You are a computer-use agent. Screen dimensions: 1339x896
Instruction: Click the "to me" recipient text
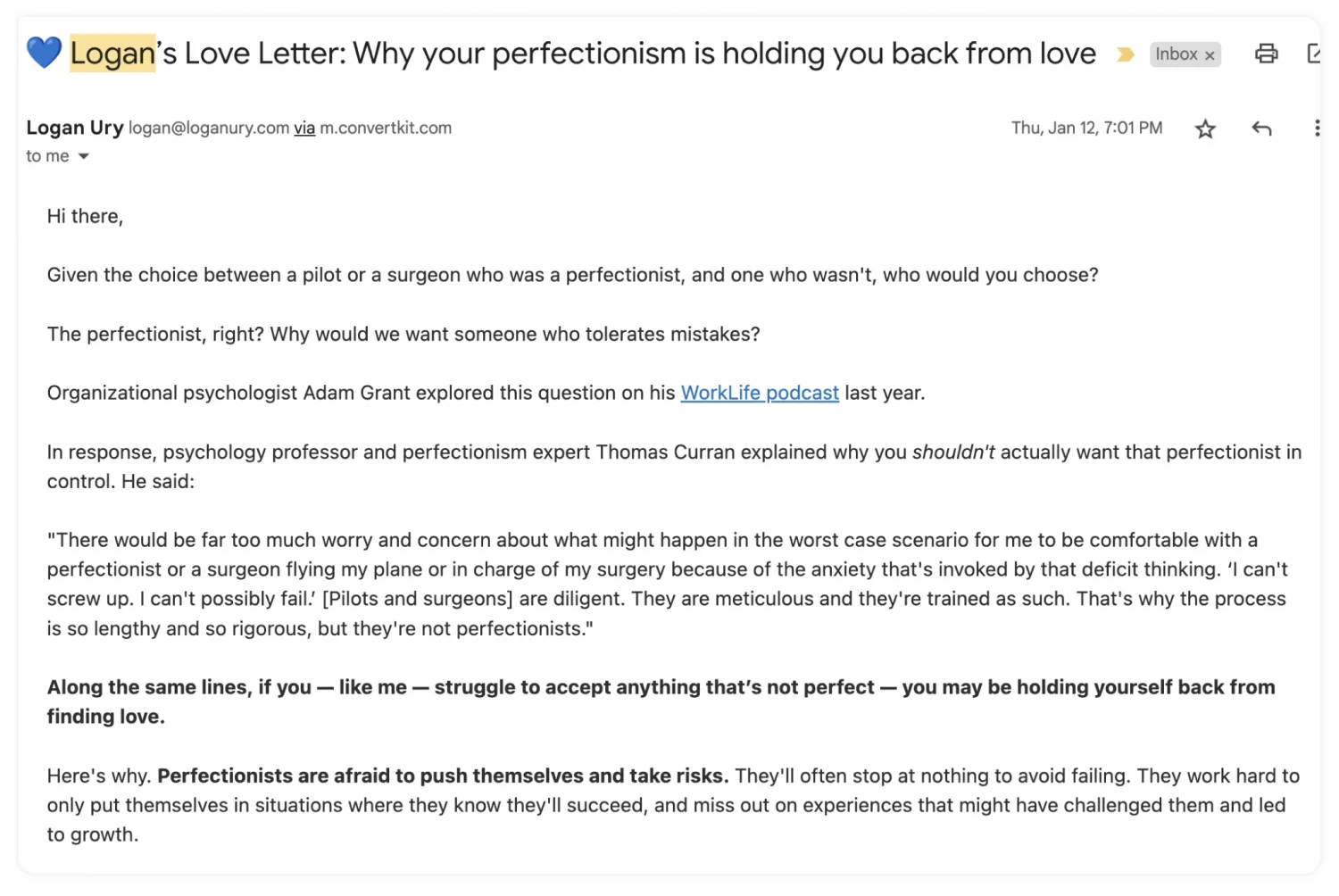47,156
